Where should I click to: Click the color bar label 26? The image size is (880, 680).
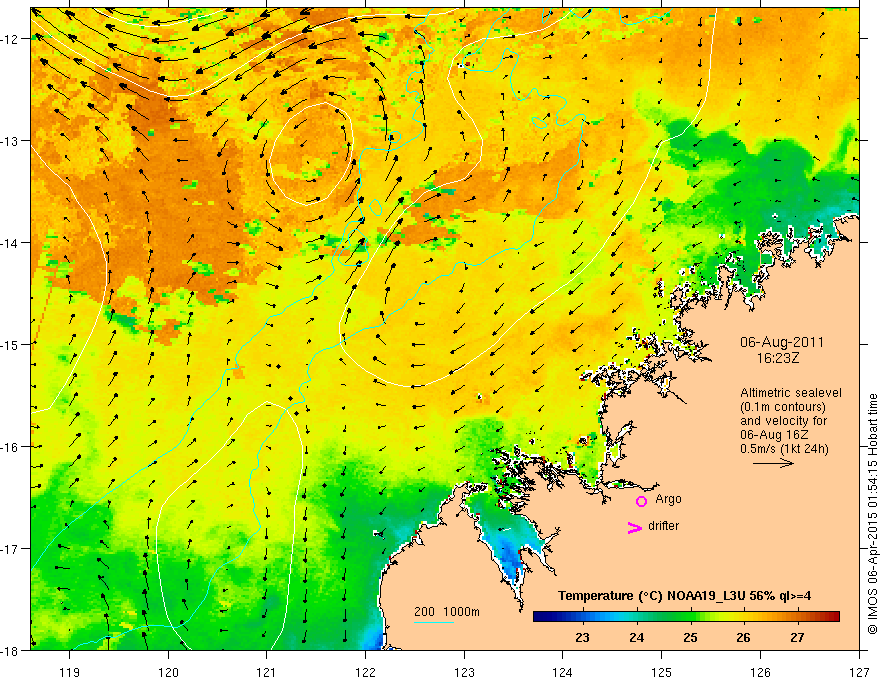[743, 637]
